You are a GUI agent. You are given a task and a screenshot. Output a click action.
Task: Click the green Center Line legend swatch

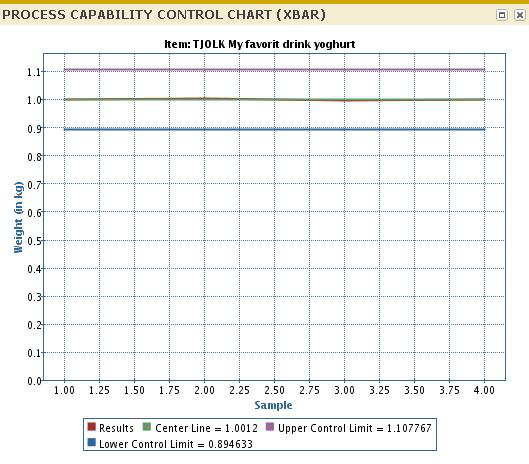147,427
